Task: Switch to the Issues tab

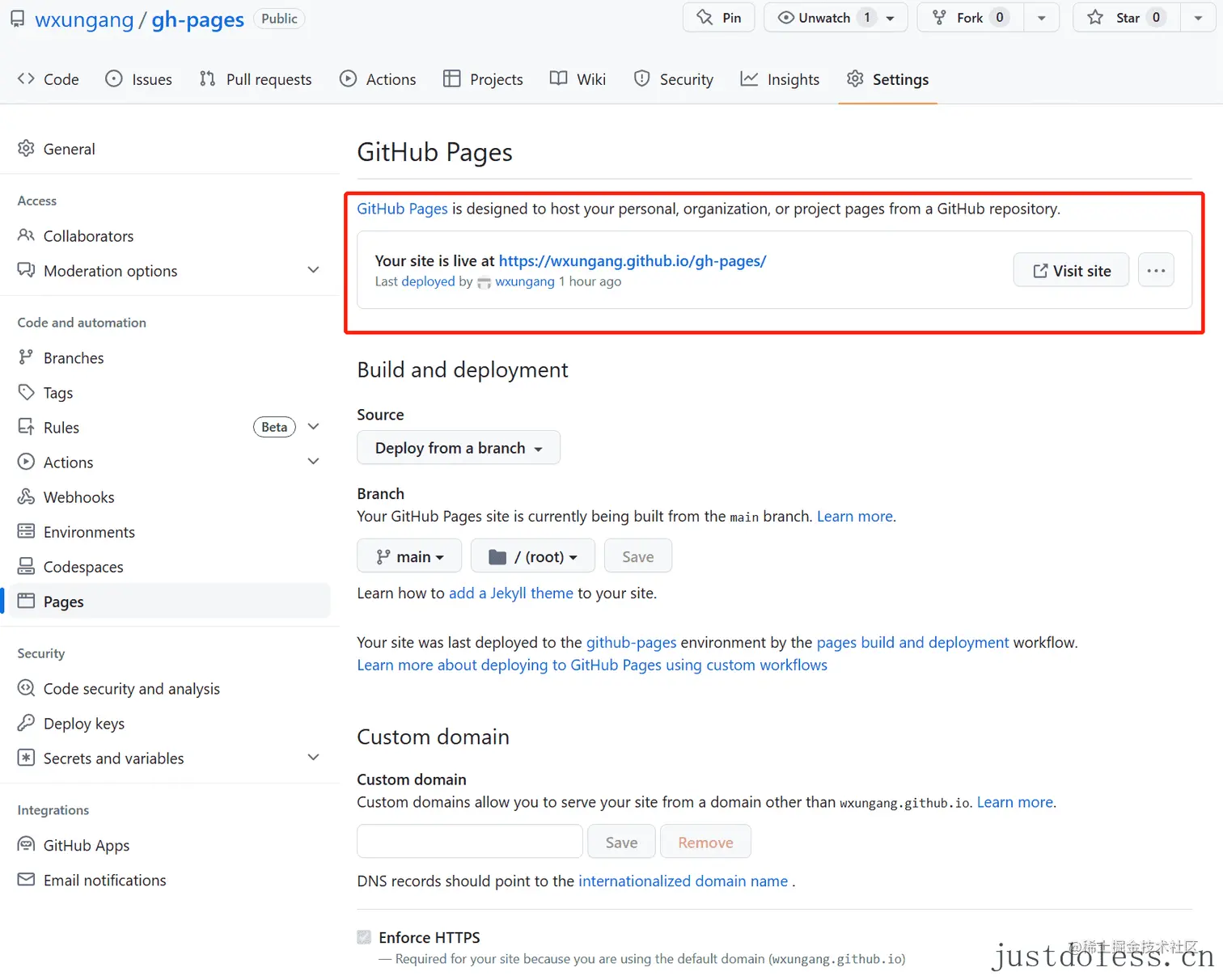Action: tap(139, 79)
